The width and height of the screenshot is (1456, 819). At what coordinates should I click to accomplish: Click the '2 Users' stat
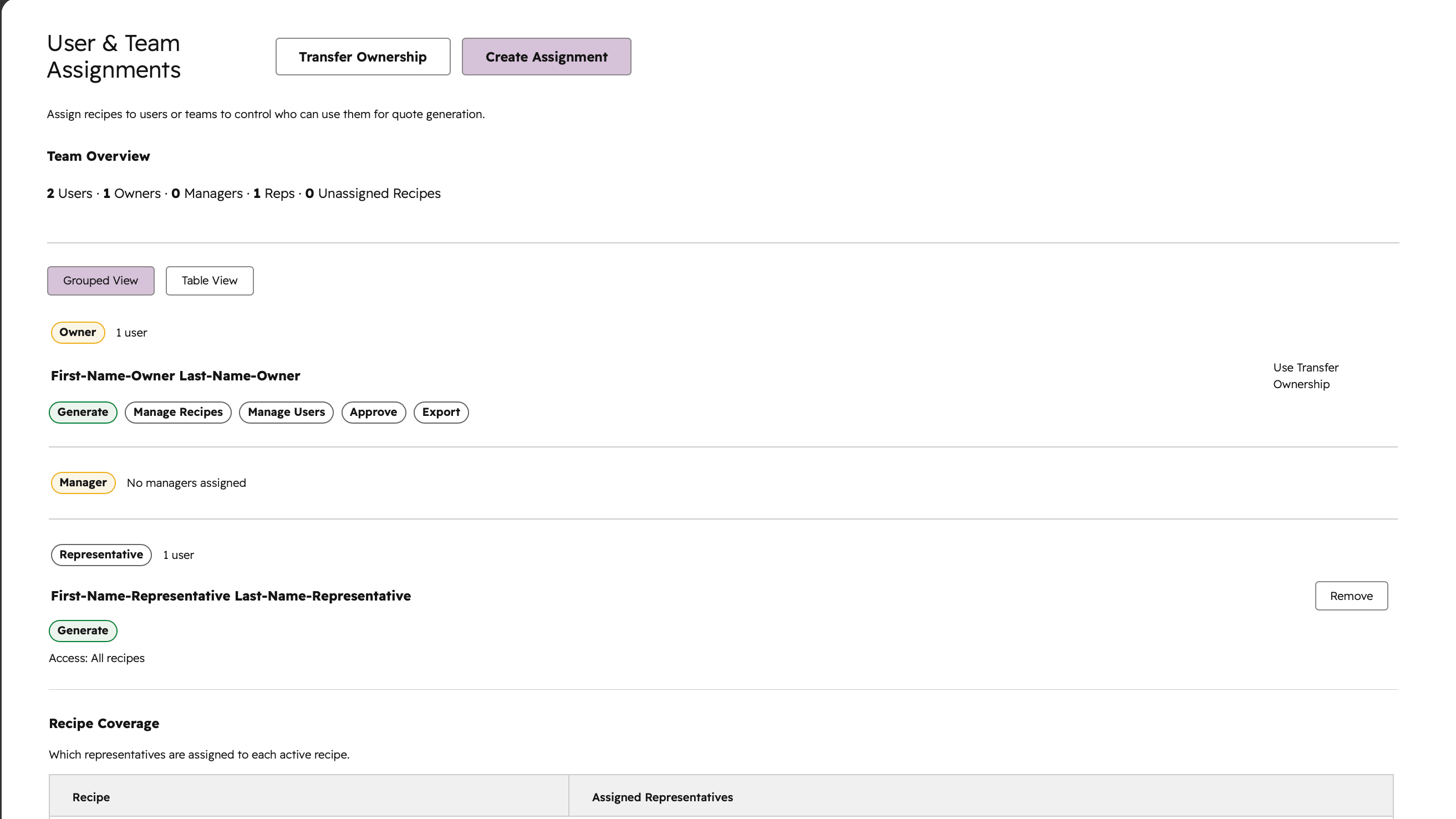coord(69,194)
